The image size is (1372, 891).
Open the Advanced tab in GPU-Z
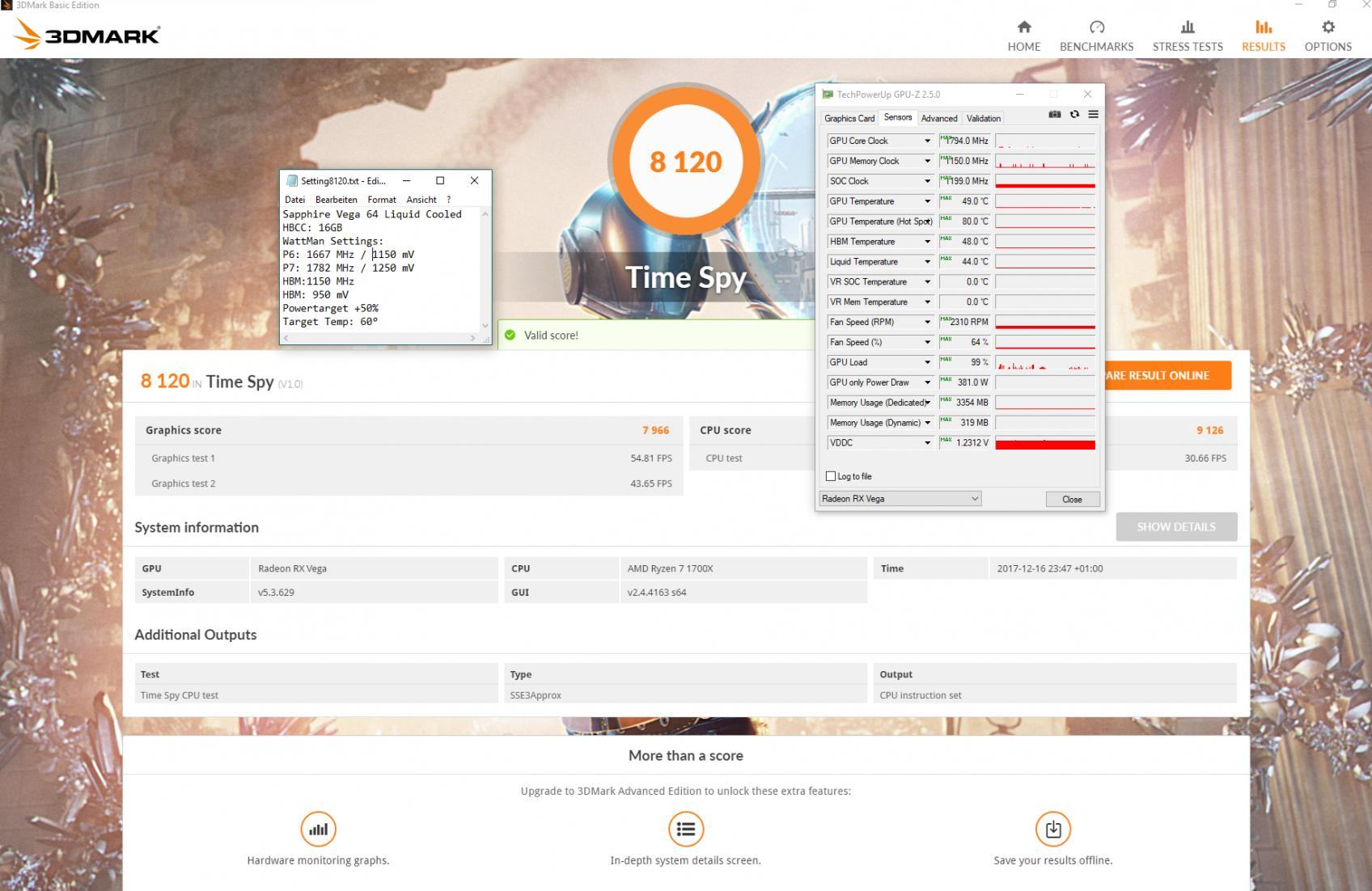coord(939,118)
